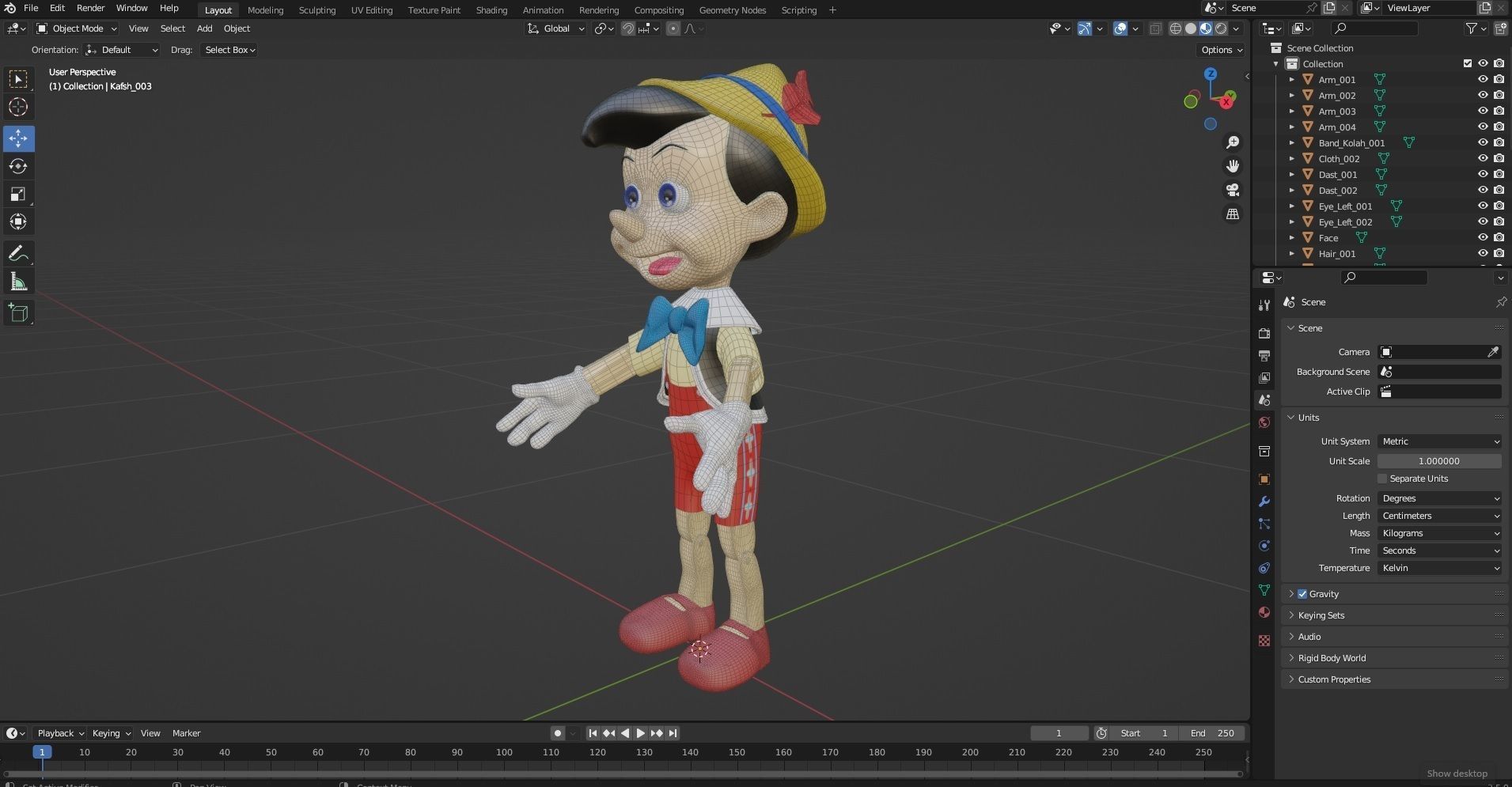Open the Options button in viewport
This screenshot has height=787, width=1512.
pos(1222,50)
